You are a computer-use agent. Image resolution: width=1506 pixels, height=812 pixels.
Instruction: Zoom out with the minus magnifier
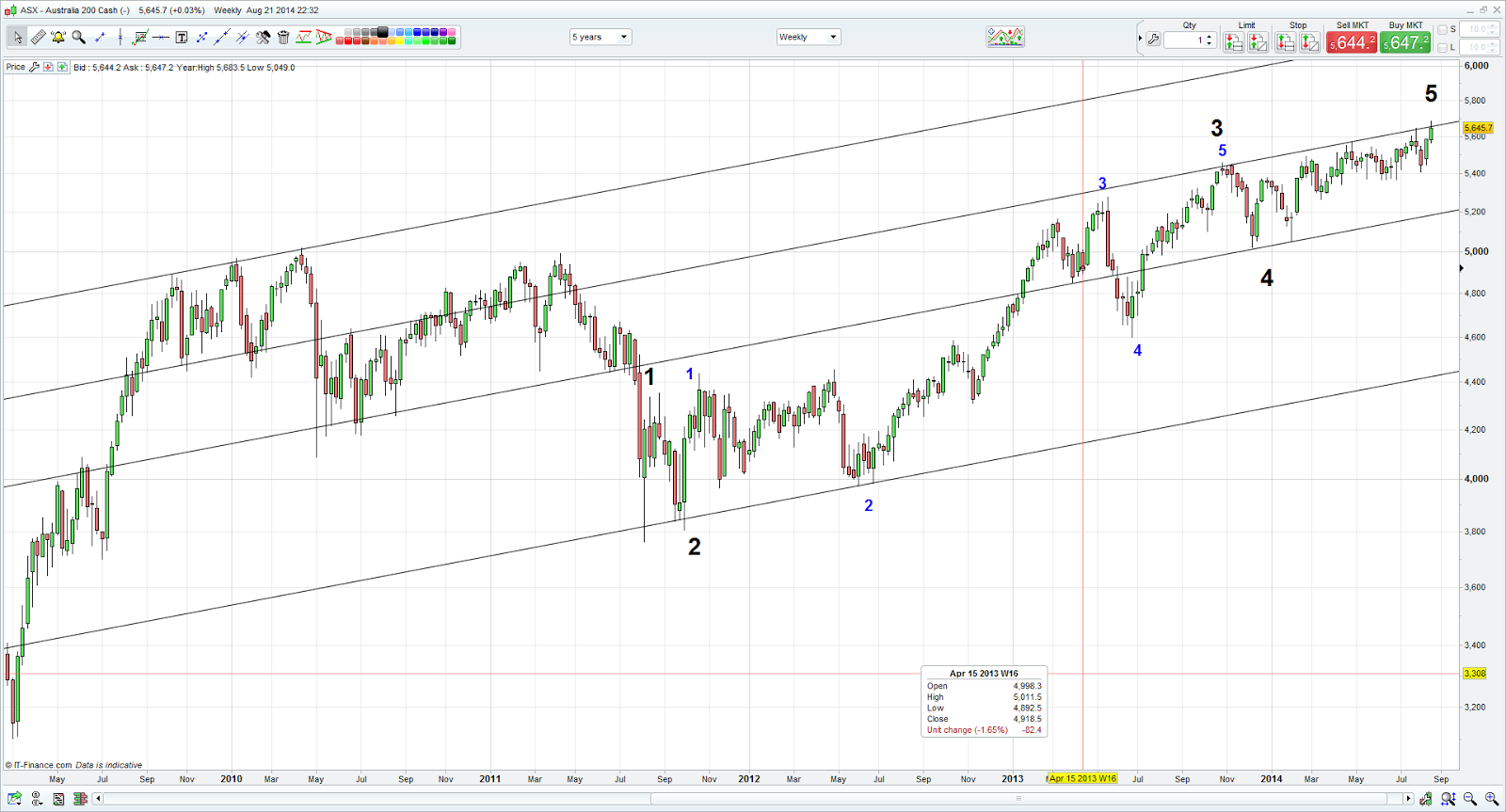tap(1470, 799)
